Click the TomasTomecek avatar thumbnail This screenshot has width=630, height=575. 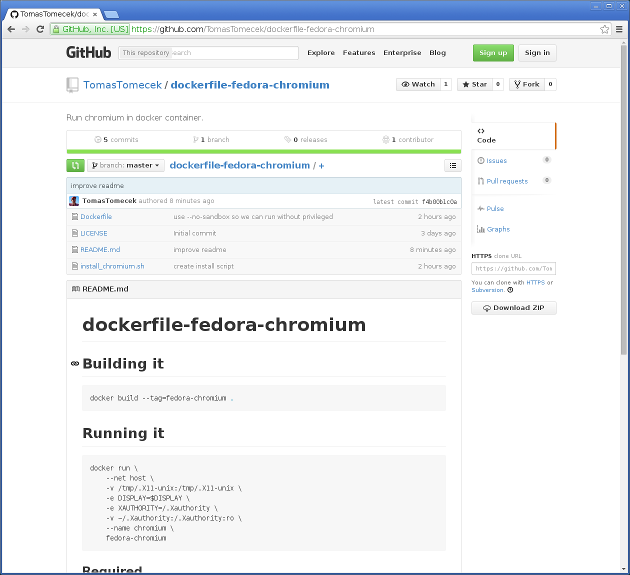click(x=74, y=201)
